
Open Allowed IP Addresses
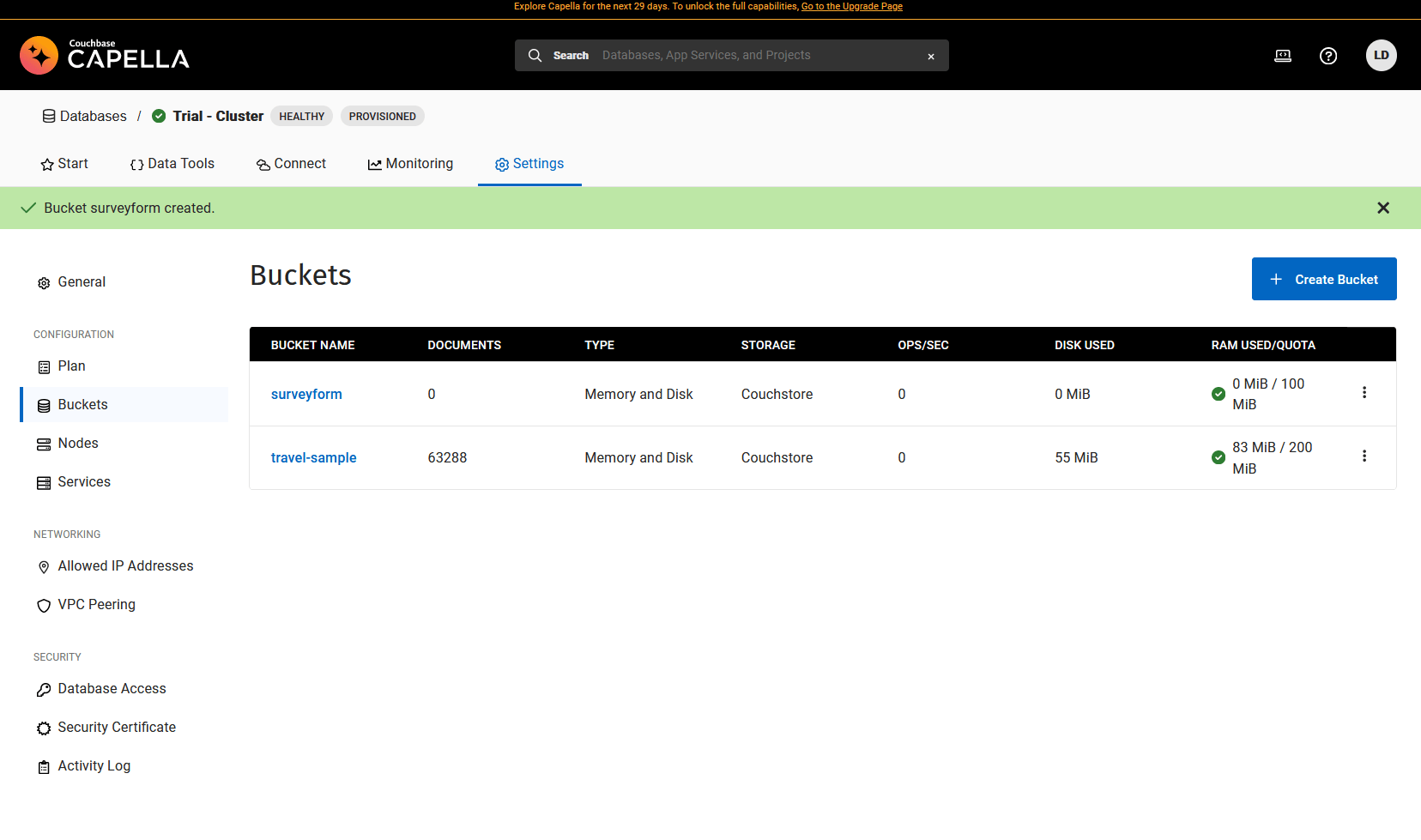coord(125,566)
